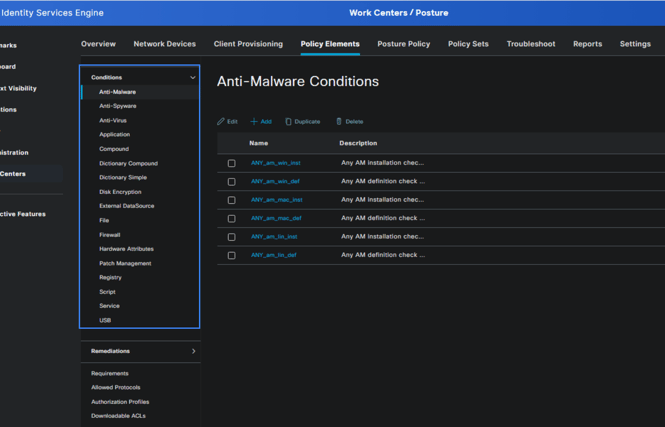Select Registry condition type
The image size is (665, 427).
coord(110,277)
